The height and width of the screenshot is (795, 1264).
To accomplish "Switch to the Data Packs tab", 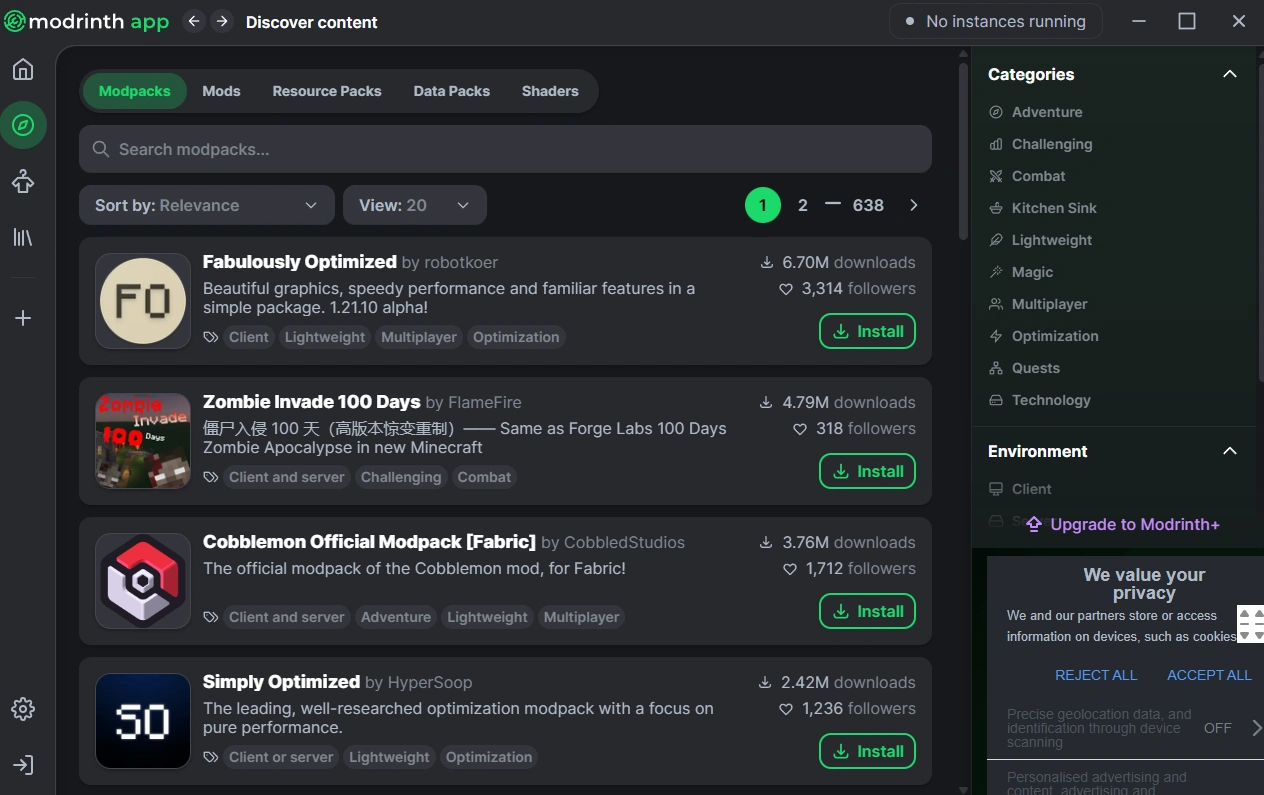I will coord(452,91).
